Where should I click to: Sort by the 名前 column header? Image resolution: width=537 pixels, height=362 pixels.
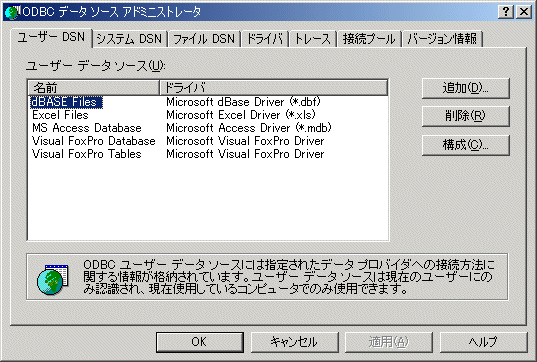tap(93, 88)
